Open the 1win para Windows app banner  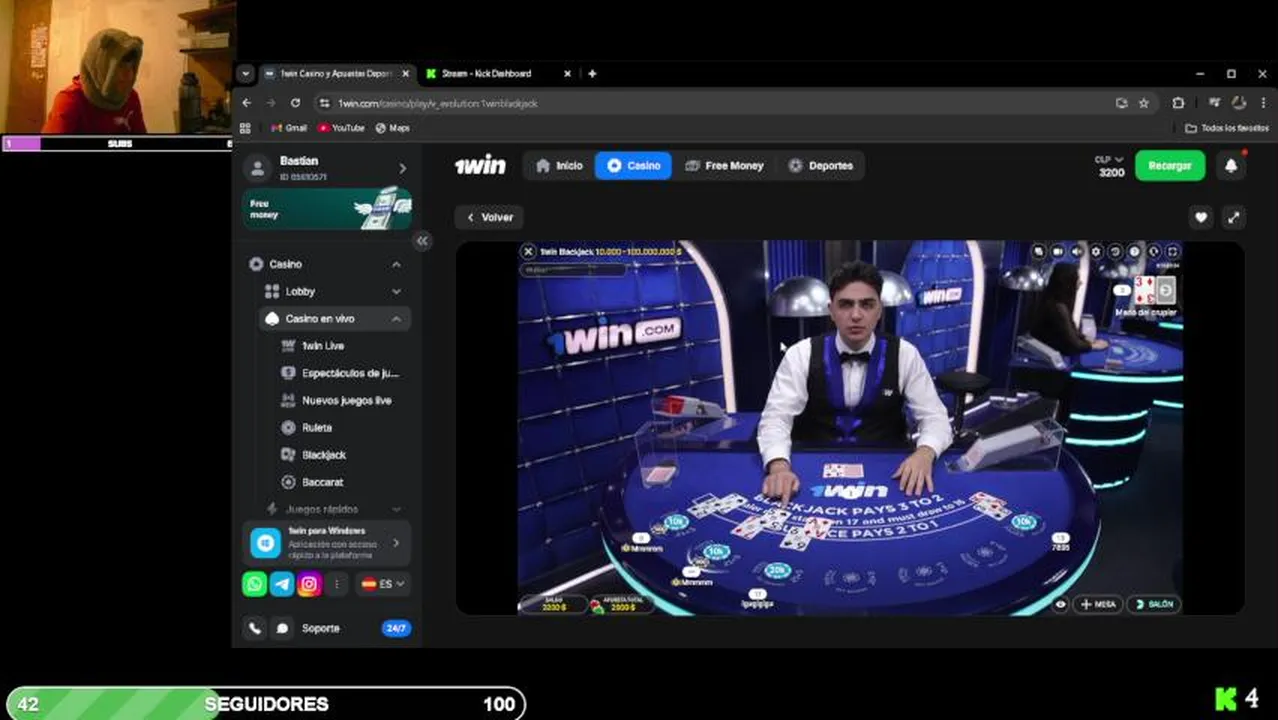pyautogui.click(x=327, y=543)
